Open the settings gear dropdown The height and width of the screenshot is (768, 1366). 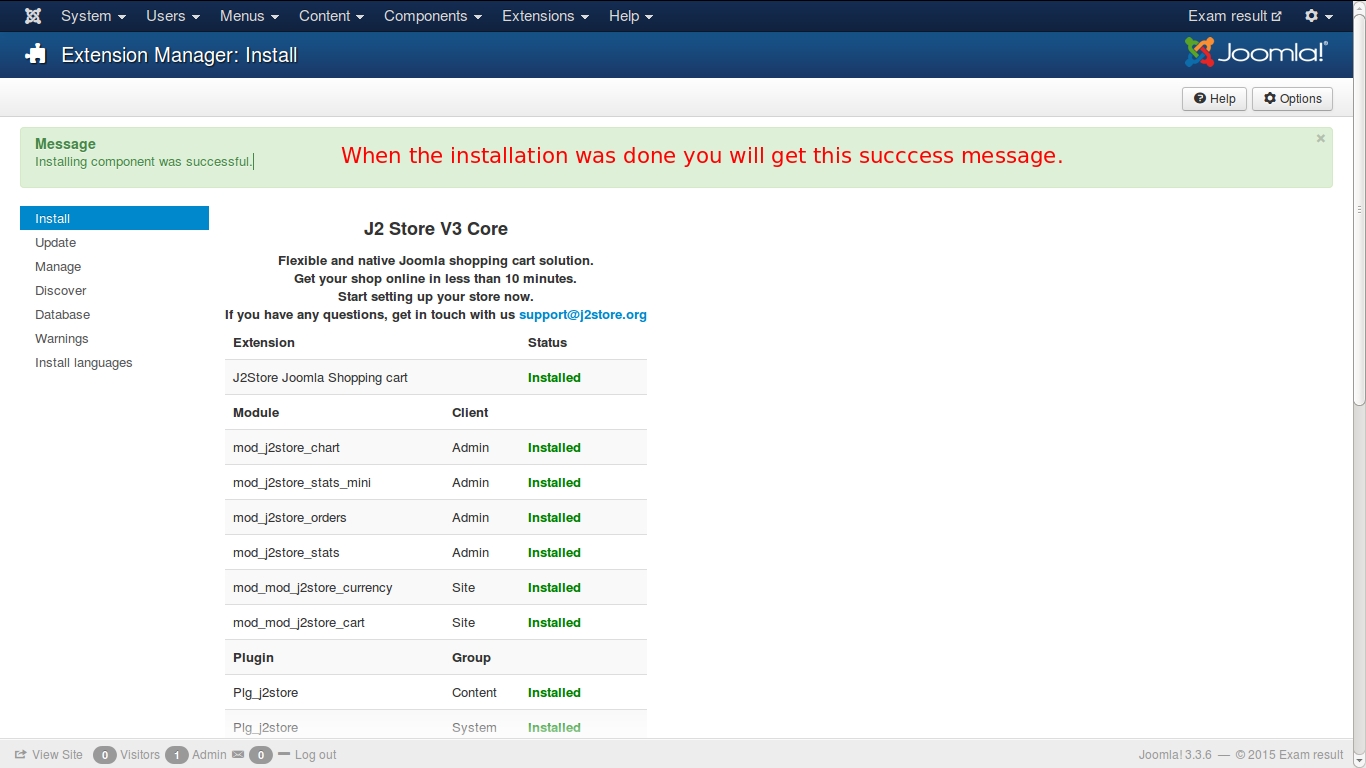pos(1318,16)
